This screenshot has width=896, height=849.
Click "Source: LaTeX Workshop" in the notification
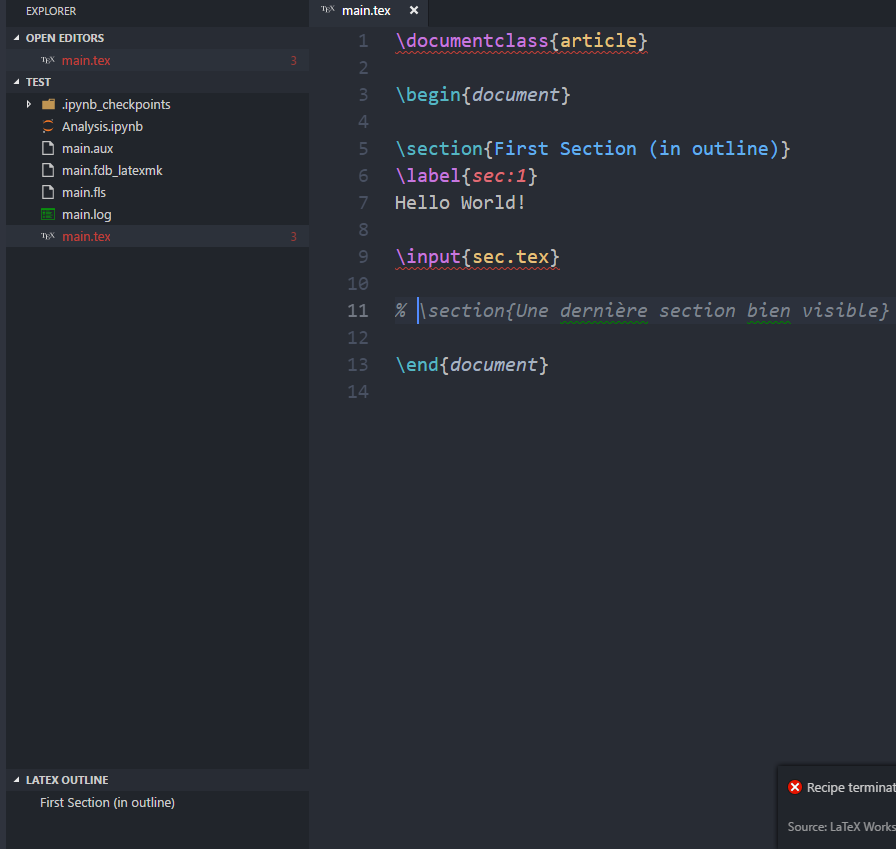click(x=840, y=826)
